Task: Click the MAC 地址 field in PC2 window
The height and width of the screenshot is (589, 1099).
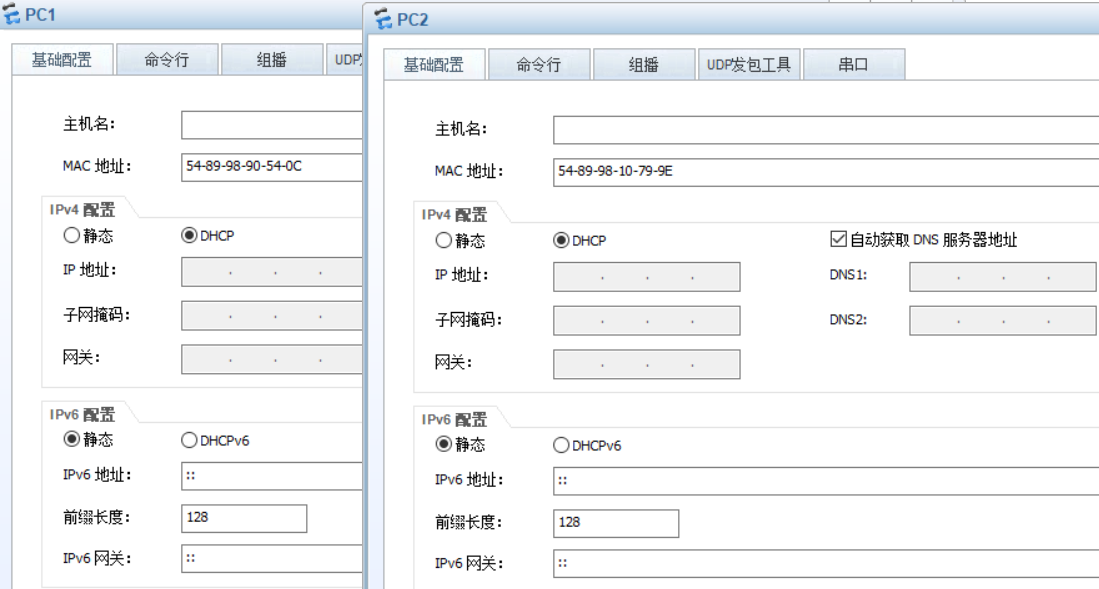Action: tap(826, 172)
